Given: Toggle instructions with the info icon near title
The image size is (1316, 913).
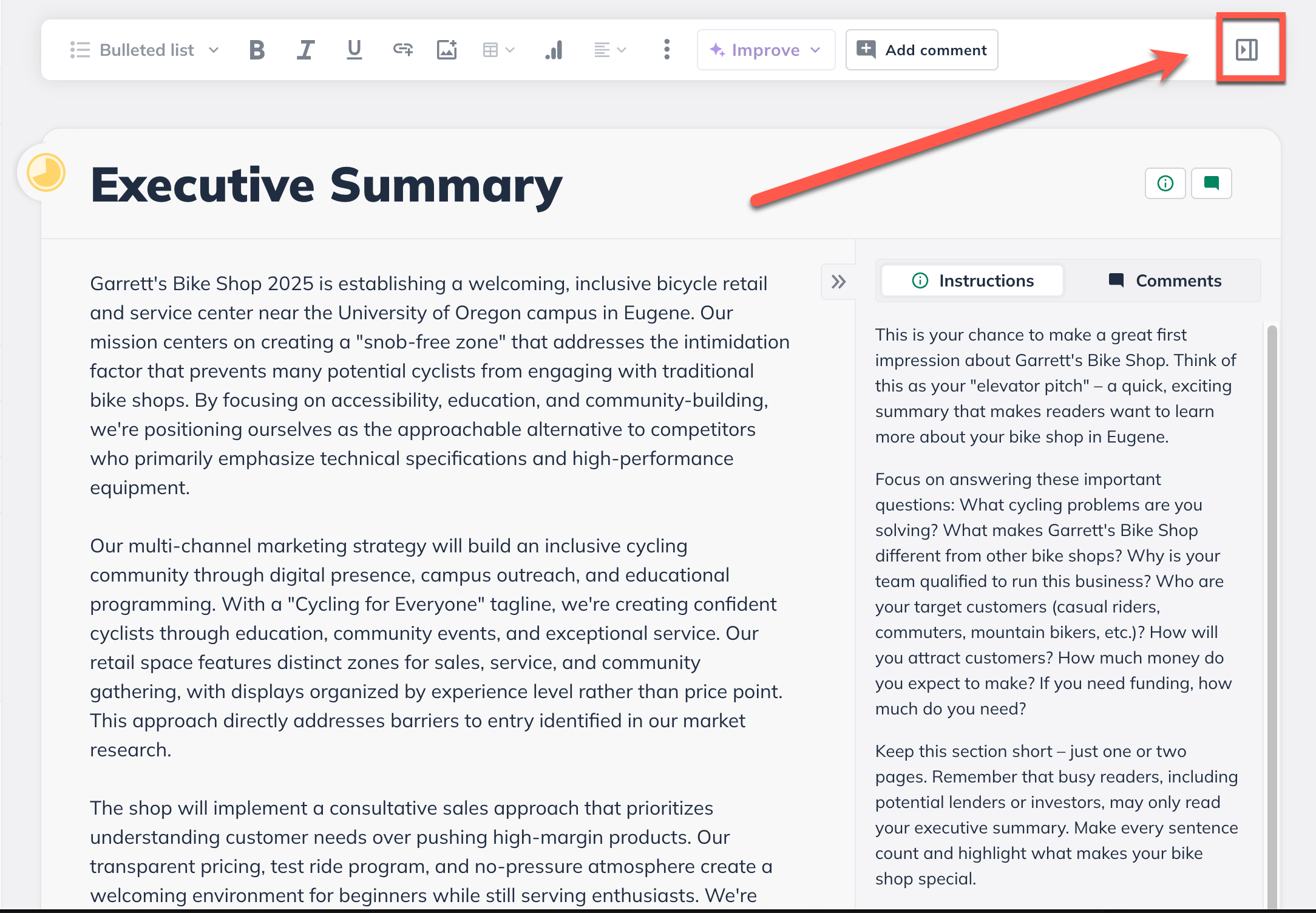Looking at the screenshot, I should pyautogui.click(x=1165, y=183).
